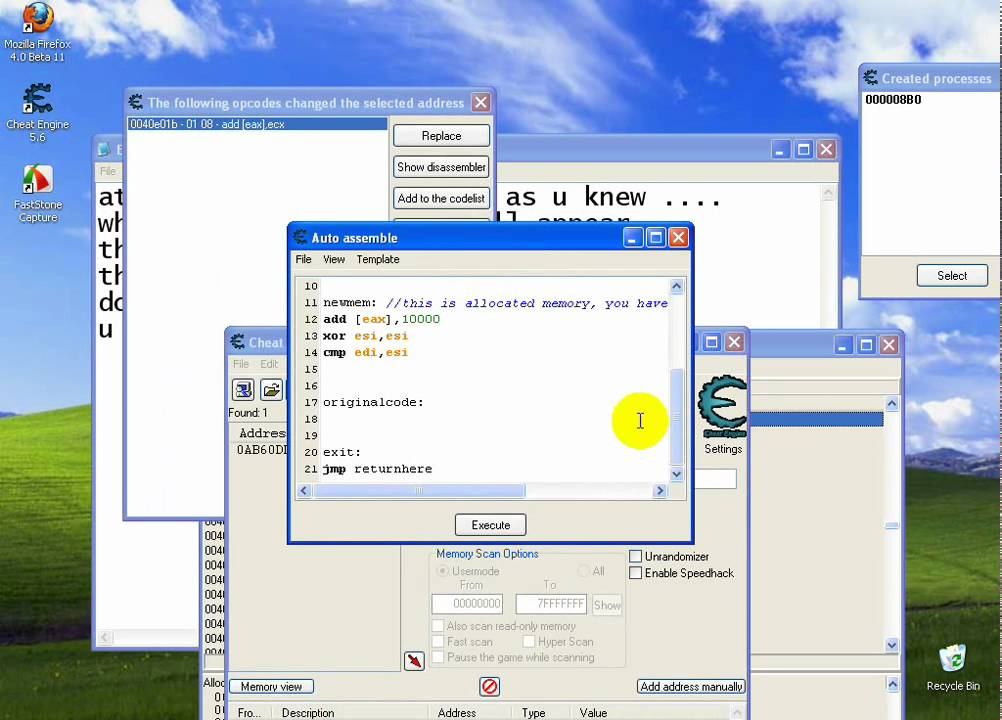Click red arrow add-to-address-list icon
This screenshot has width=1002, height=720.
(x=414, y=661)
